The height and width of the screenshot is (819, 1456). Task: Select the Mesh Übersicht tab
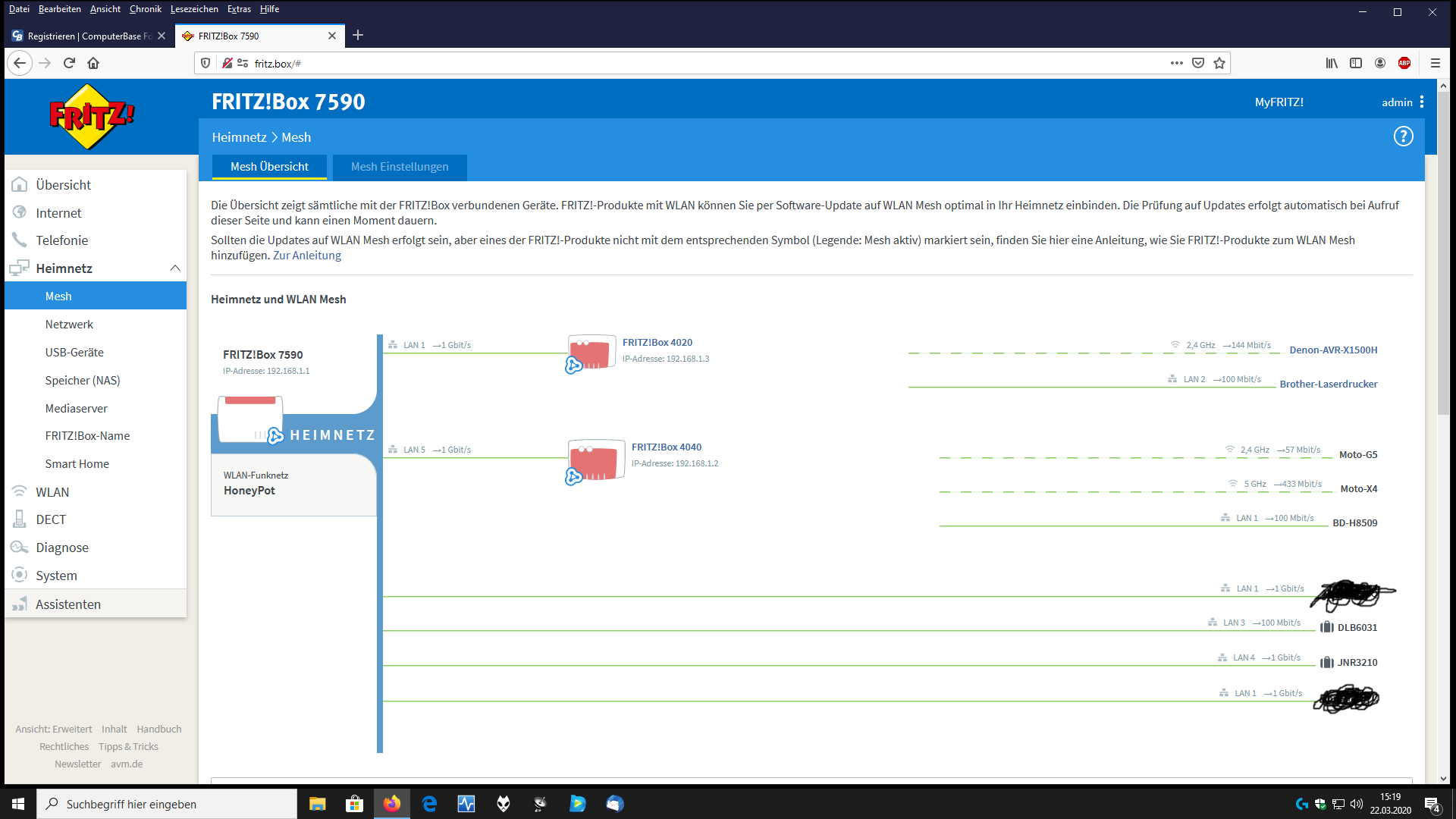pyautogui.click(x=269, y=167)
